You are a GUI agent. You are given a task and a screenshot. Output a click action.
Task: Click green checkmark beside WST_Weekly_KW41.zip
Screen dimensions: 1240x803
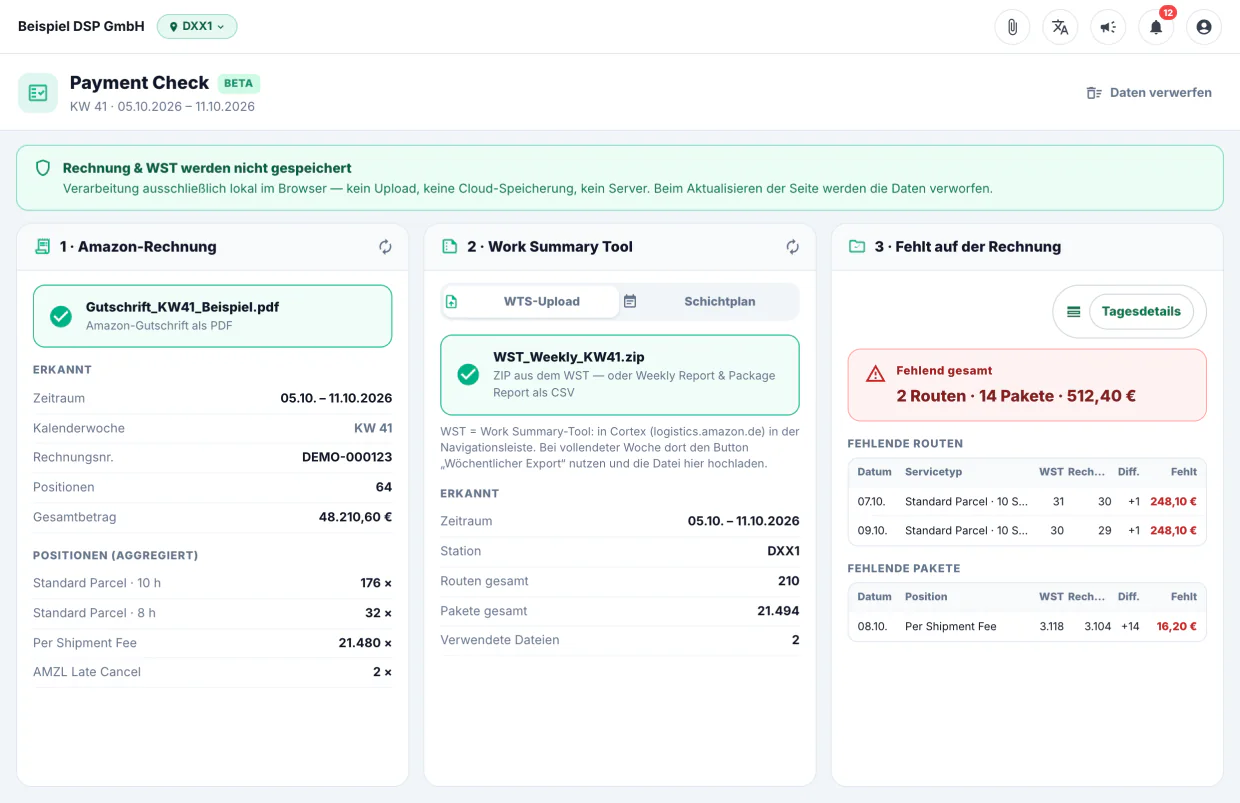click(x=468, y=374)
